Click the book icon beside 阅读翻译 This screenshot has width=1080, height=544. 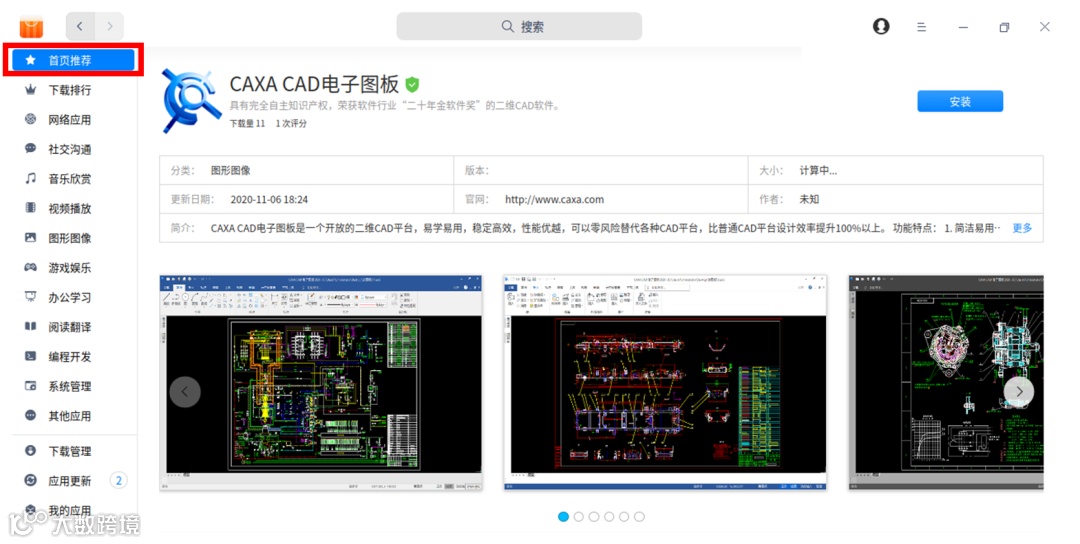click(30, 326)
